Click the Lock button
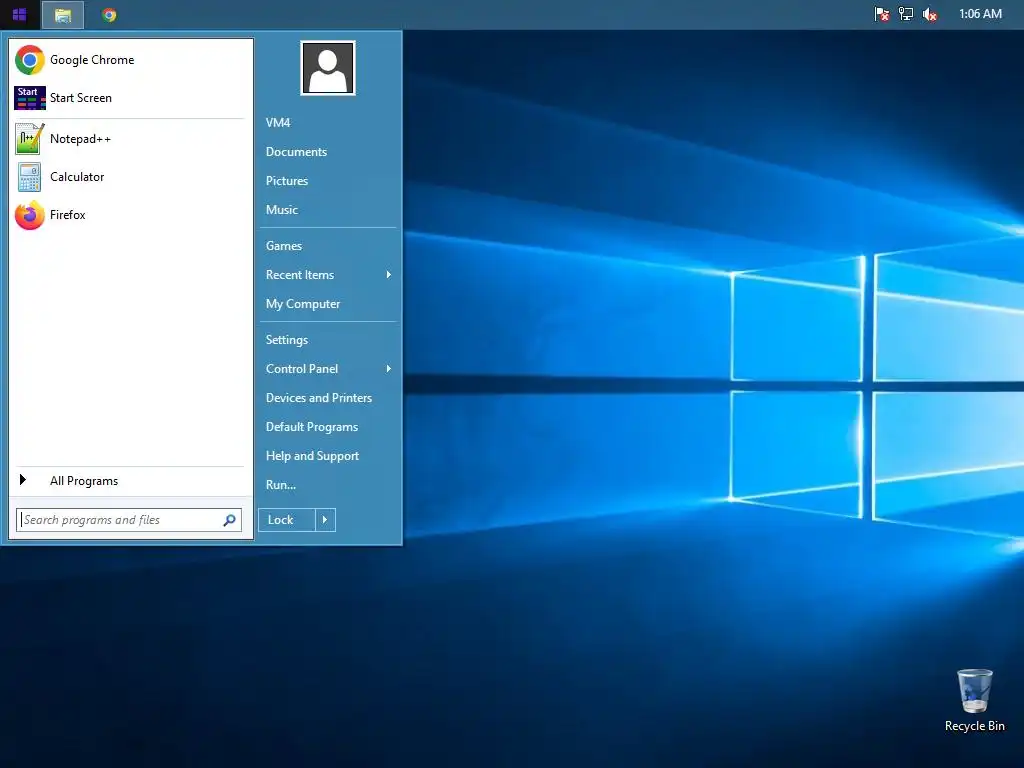This screenshot has width=1024, height=768. 287,520
